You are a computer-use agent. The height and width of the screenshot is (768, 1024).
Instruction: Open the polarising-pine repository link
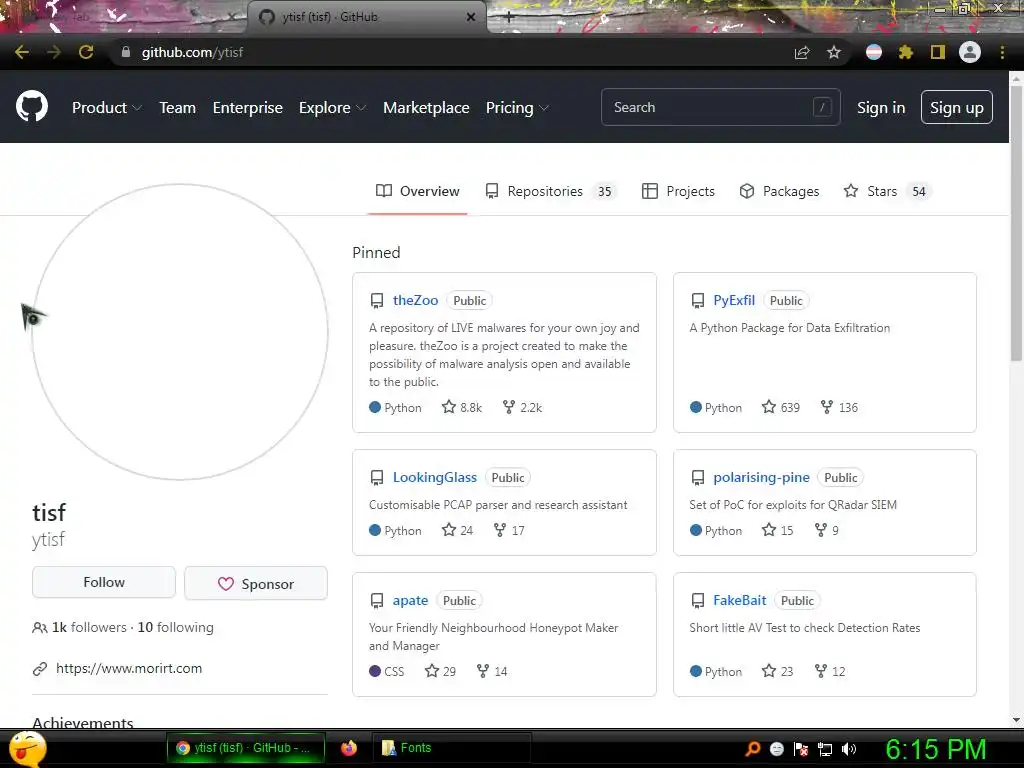(x=761, y=477)
